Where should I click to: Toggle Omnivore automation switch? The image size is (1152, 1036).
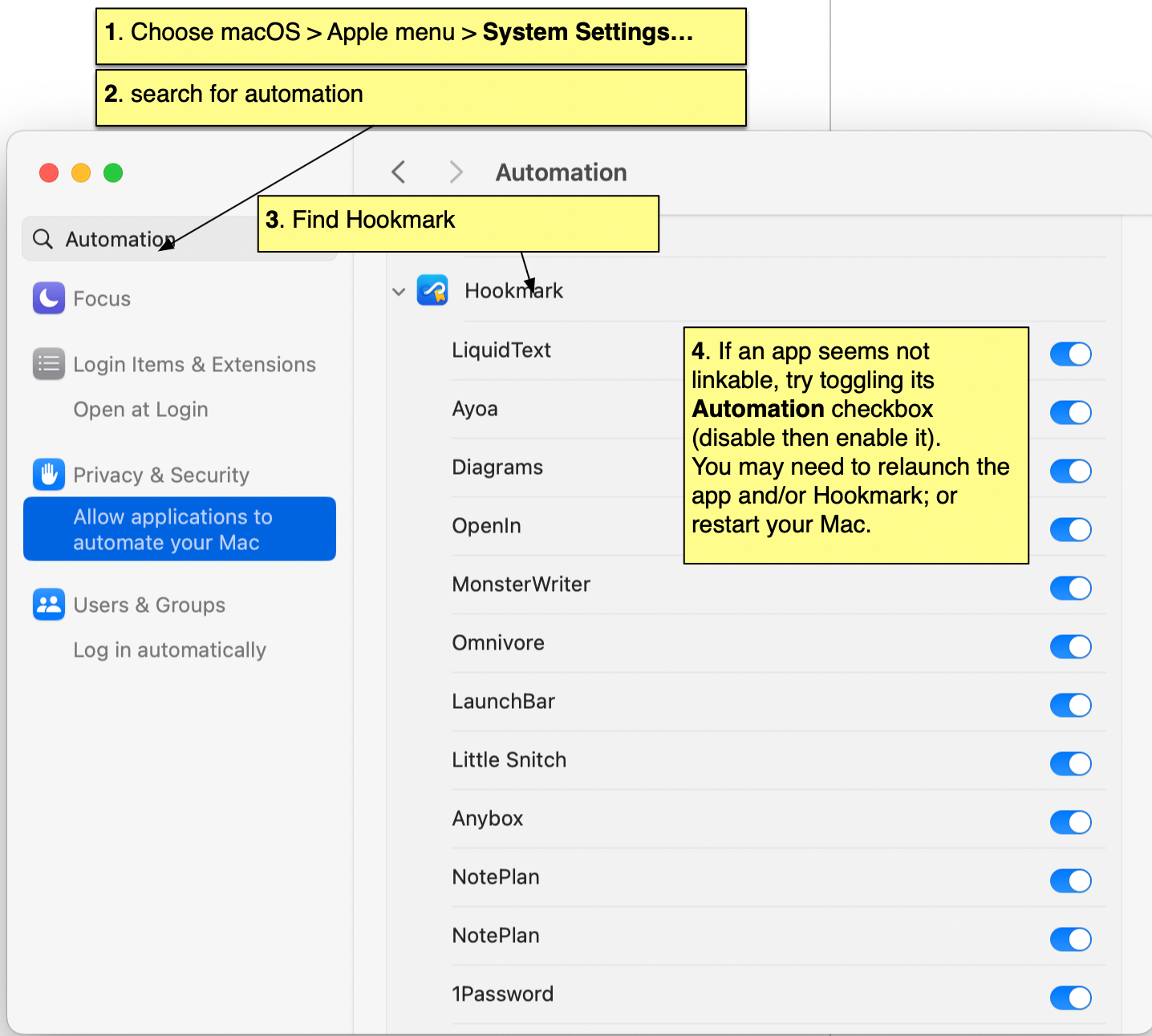pos(1071,646)
